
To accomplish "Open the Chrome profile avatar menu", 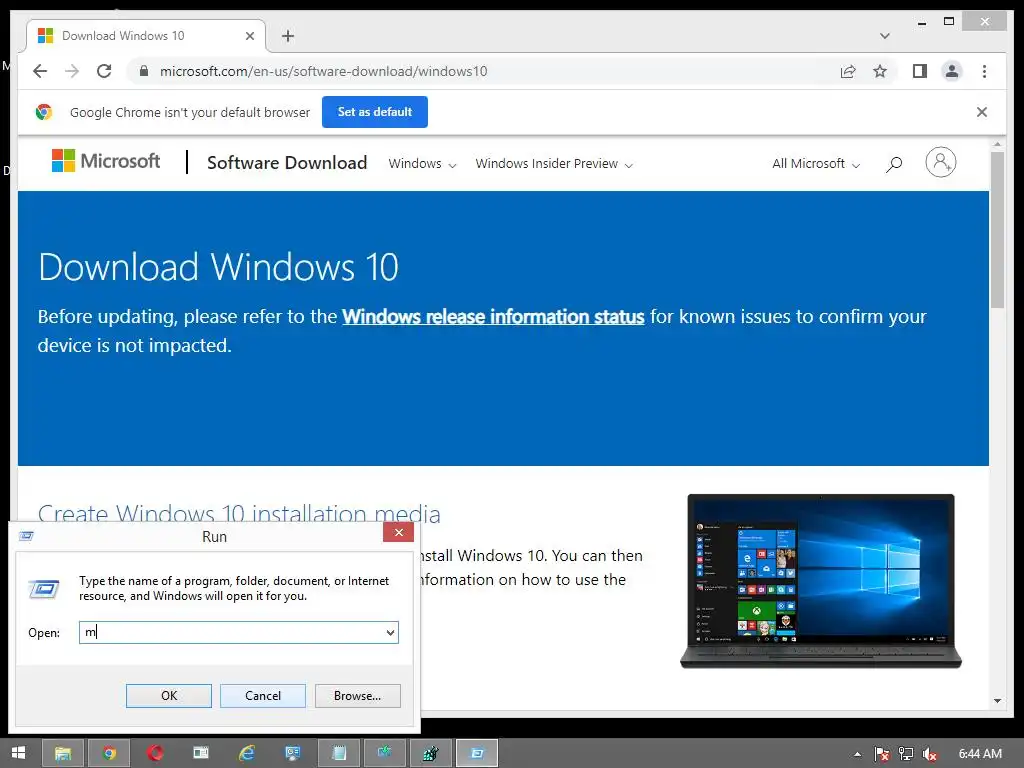I will (x=952, y=71).
